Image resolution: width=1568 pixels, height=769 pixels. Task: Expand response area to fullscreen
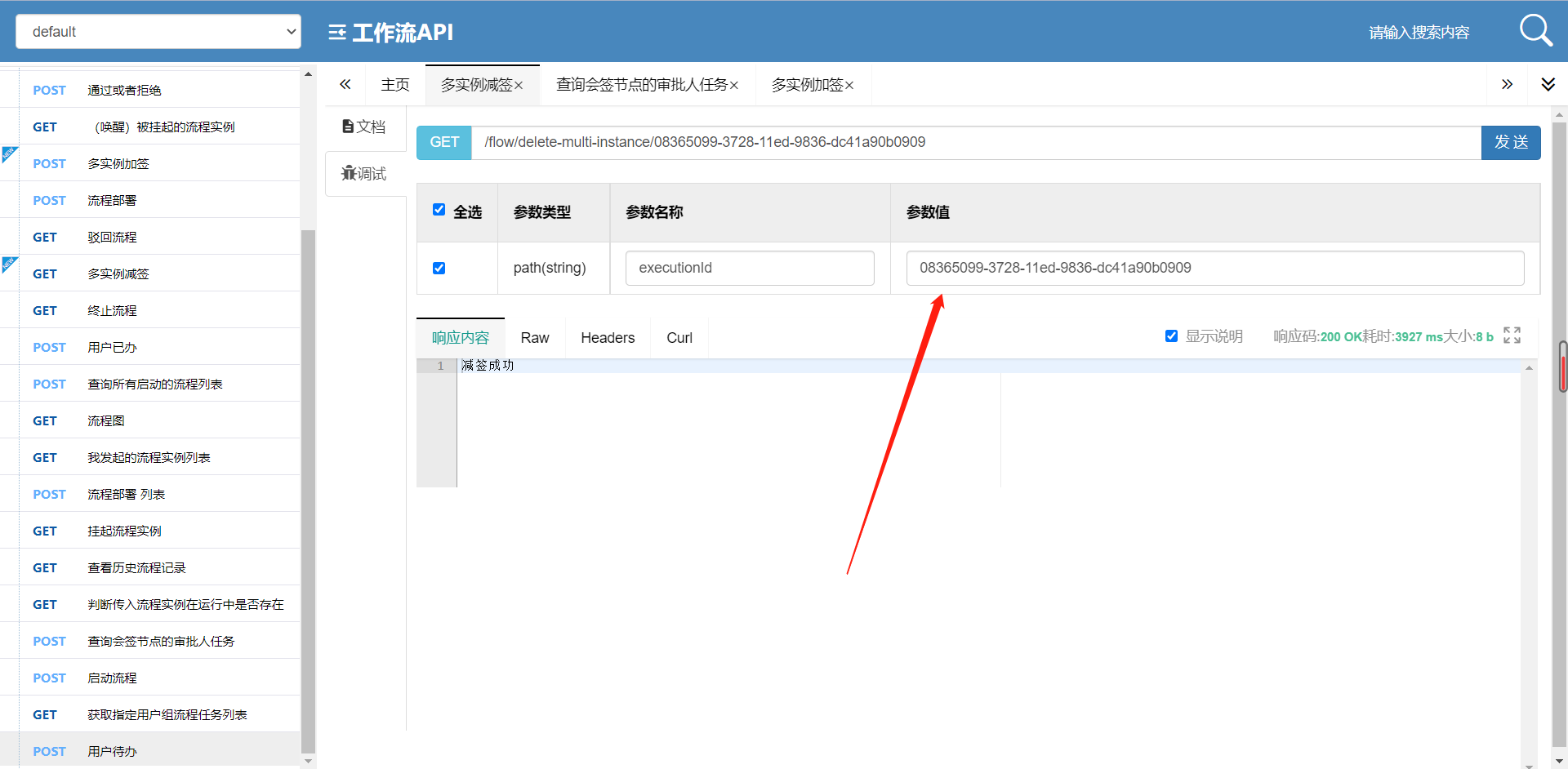[x=1512, y=336]
